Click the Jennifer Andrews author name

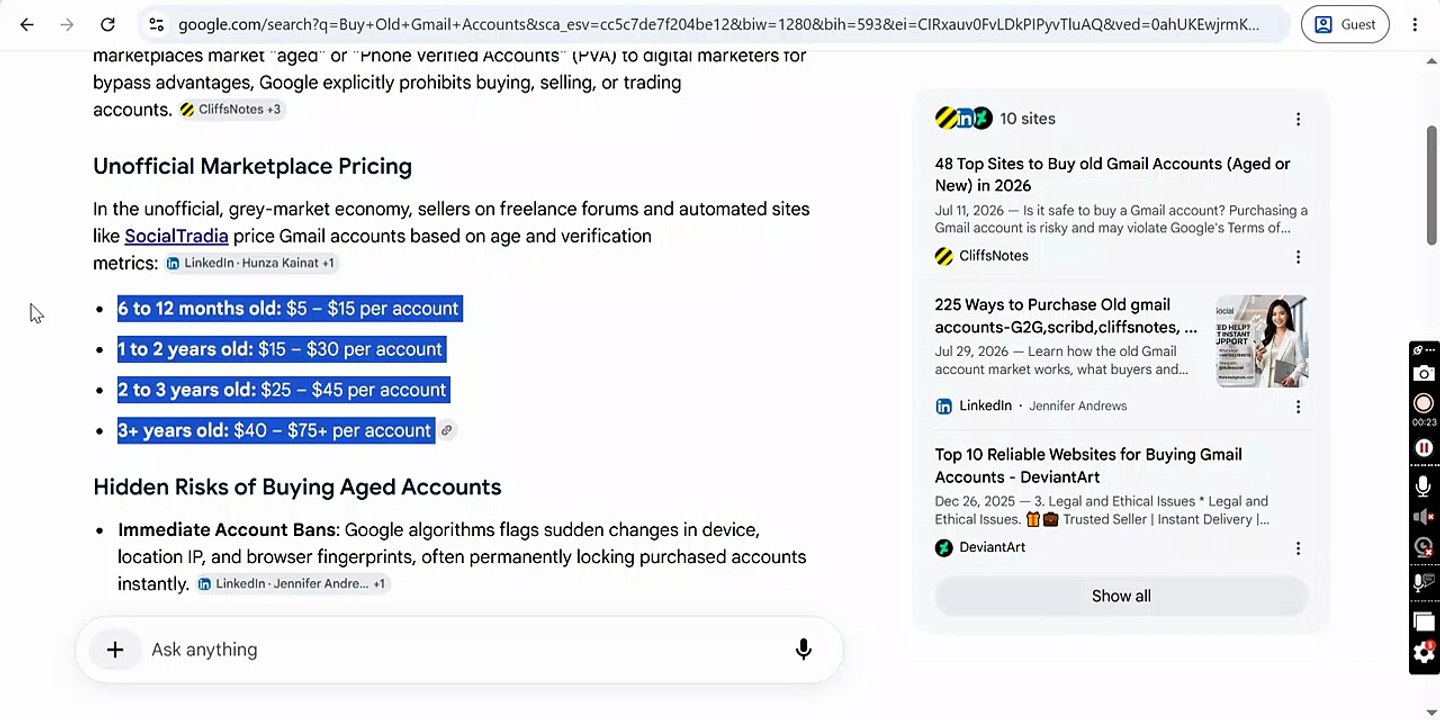point(1078,406)
